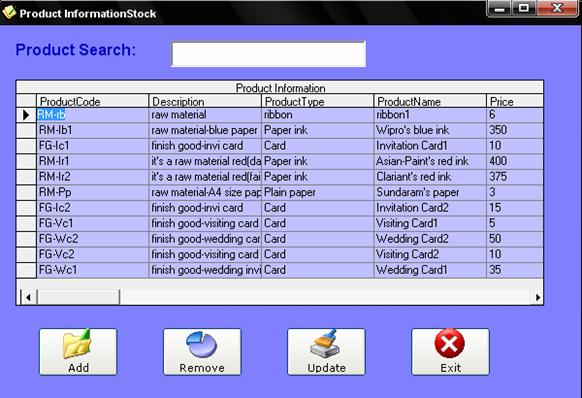Click the 'Wedding Card2' cell
Screen dimensions: 582x398
coord(430,239)
